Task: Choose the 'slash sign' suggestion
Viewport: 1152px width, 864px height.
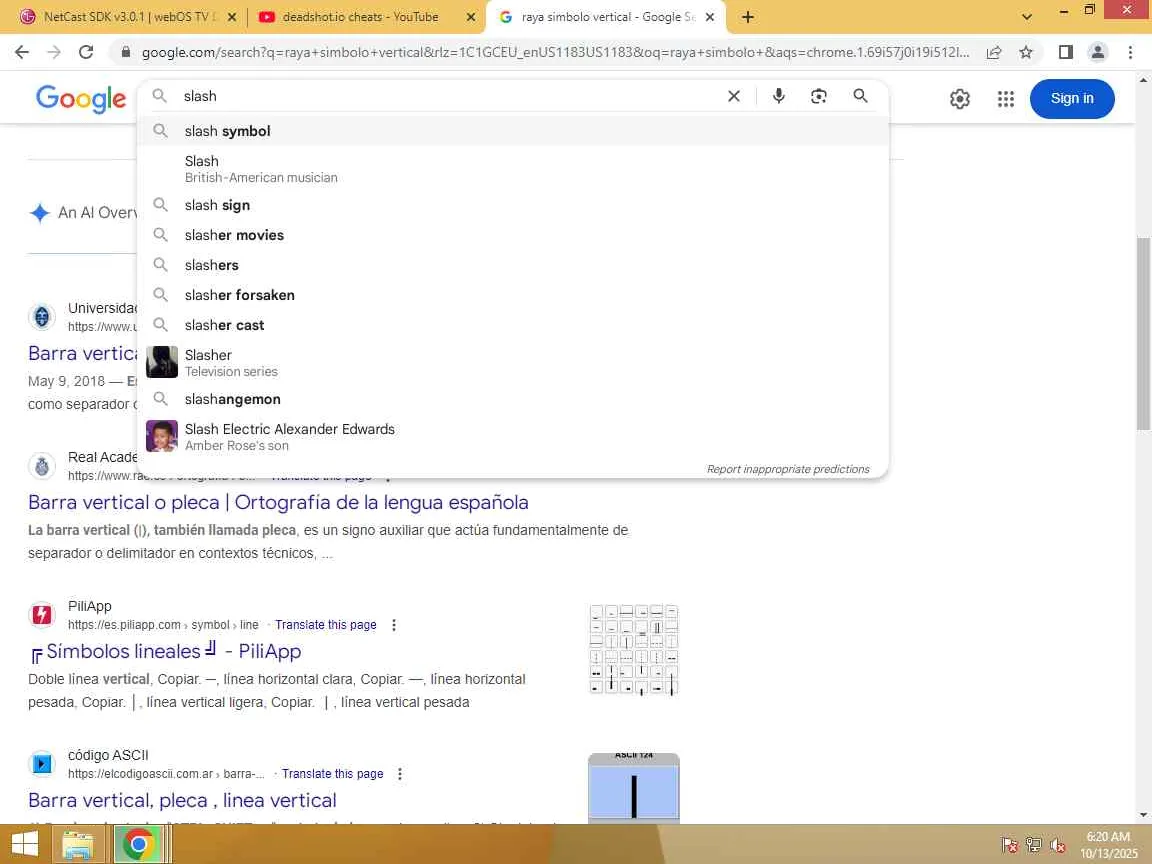Action: pyautogui.click(x=513, y=205)
